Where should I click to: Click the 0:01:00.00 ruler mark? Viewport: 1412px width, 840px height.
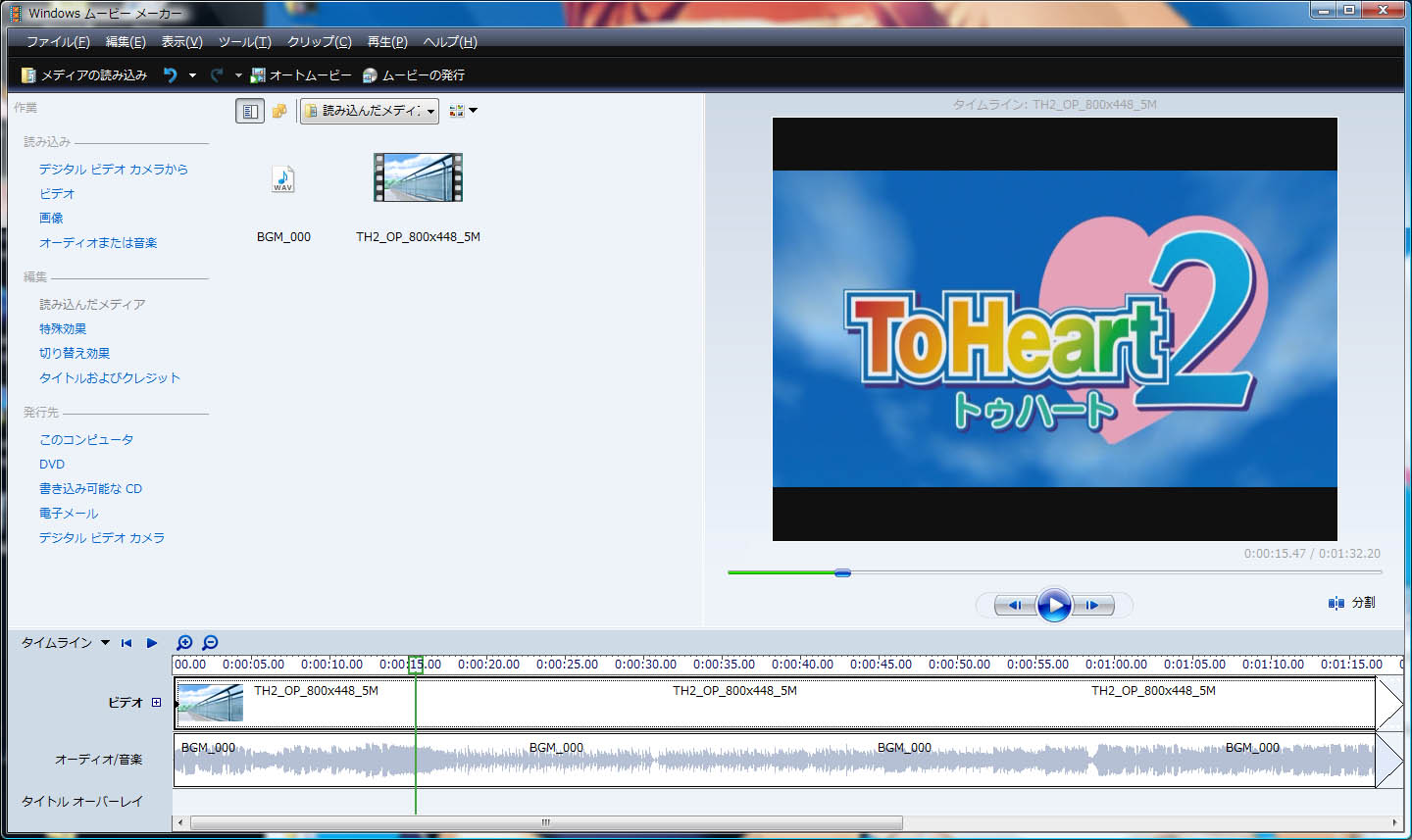tap(1116, 665)
